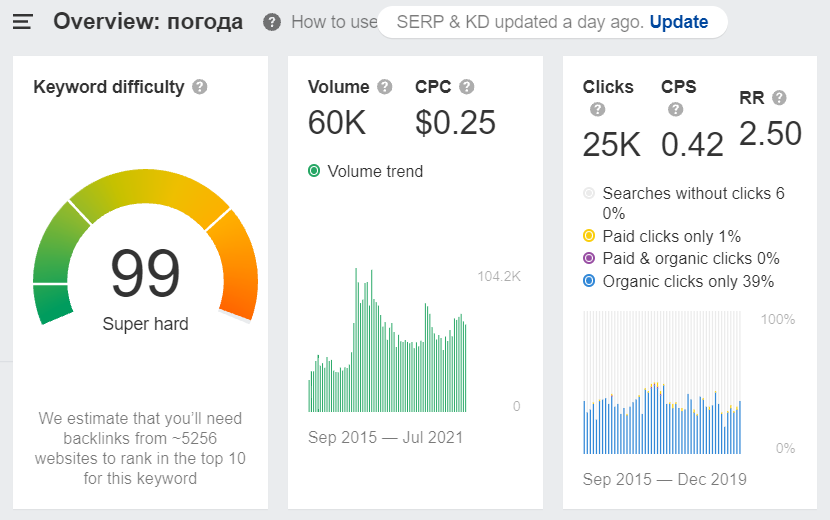The height and width of the screenshot is (520, 830).
Task: Click the Overview: погода page title
Action: (148, 22)
